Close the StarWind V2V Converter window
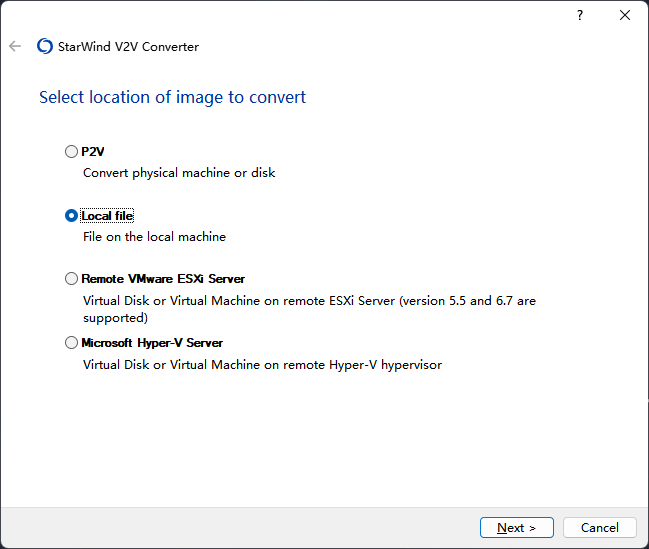 [625, 15]
